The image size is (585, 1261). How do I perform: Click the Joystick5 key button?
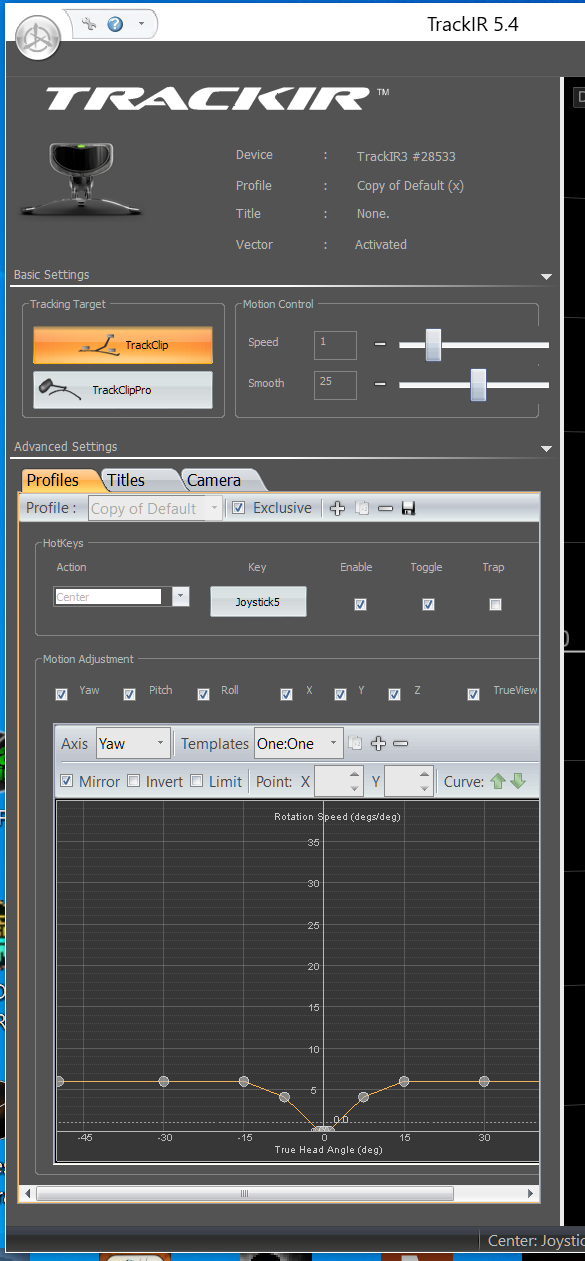pyautogui.click(x=258, y=602)
